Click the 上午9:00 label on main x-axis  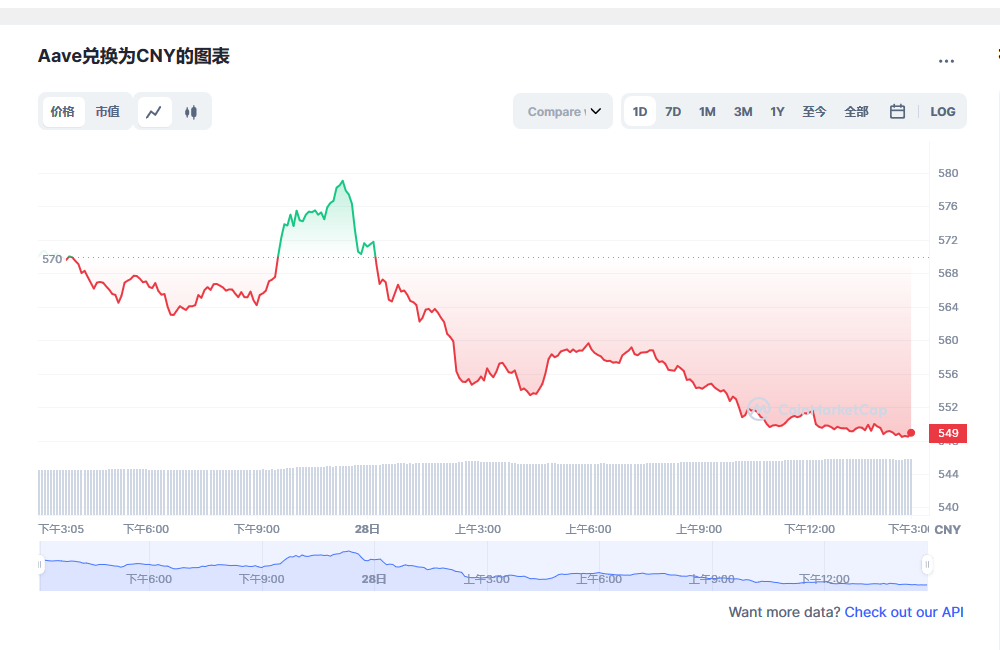pyautogui.click(x=699, y=529)
